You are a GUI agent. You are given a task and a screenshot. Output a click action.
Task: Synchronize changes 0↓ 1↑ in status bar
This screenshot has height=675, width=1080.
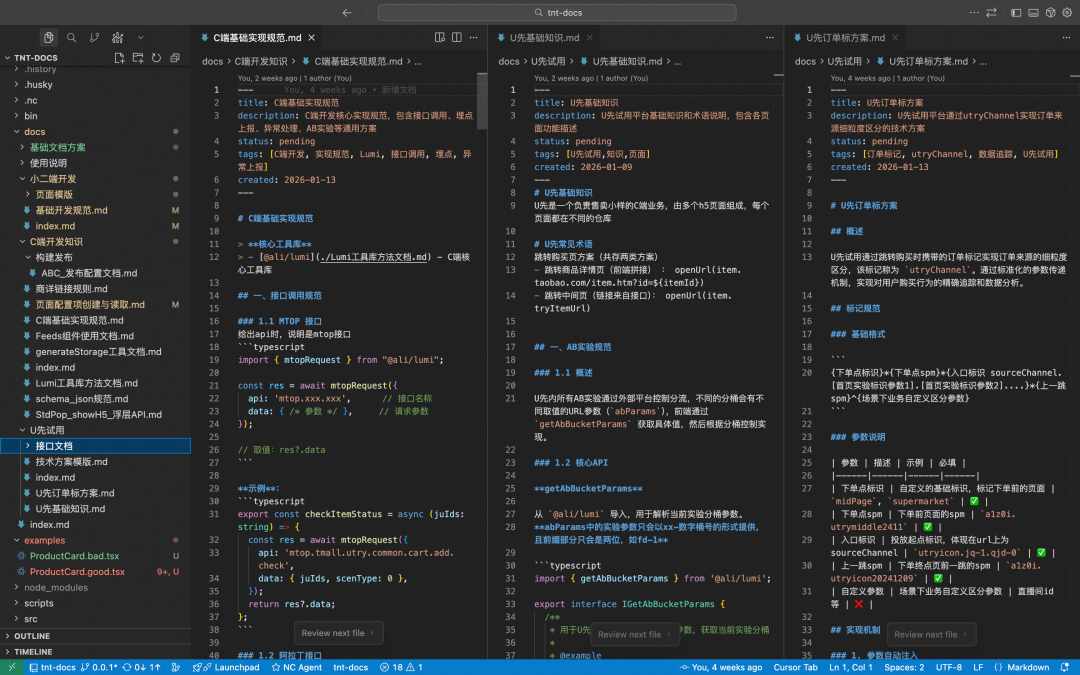[x=141, y=667]
